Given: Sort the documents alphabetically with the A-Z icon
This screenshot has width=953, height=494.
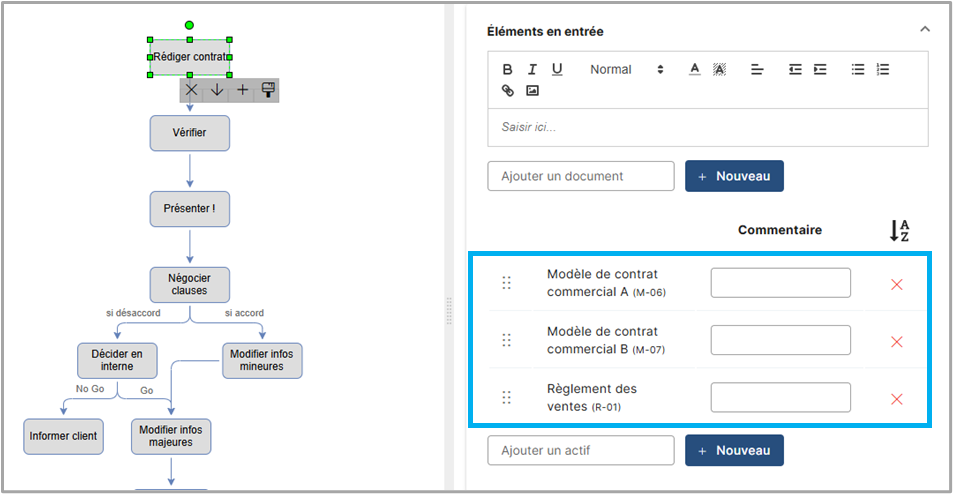Looking at the screenshot, I should (x=899, y=231).
